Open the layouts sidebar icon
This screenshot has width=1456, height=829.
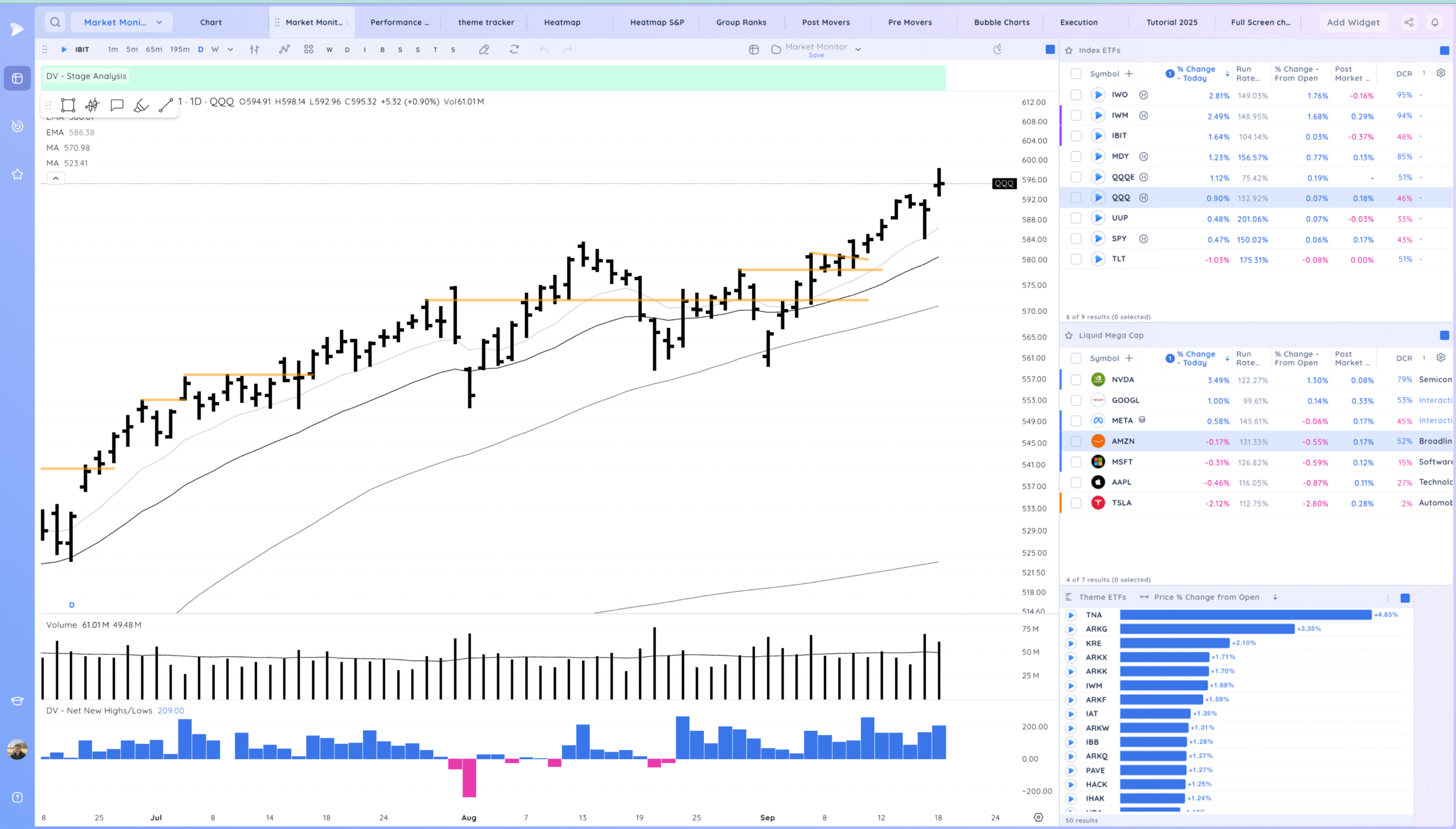(x=17, y=78)
